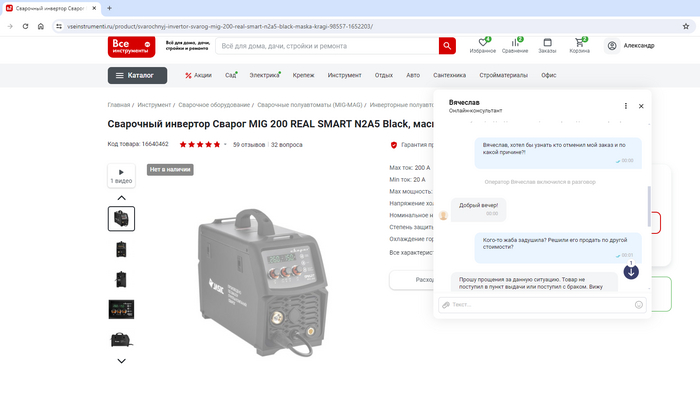
Task: Open chat emoji smiley picker
Action: [x=639, y=305]
